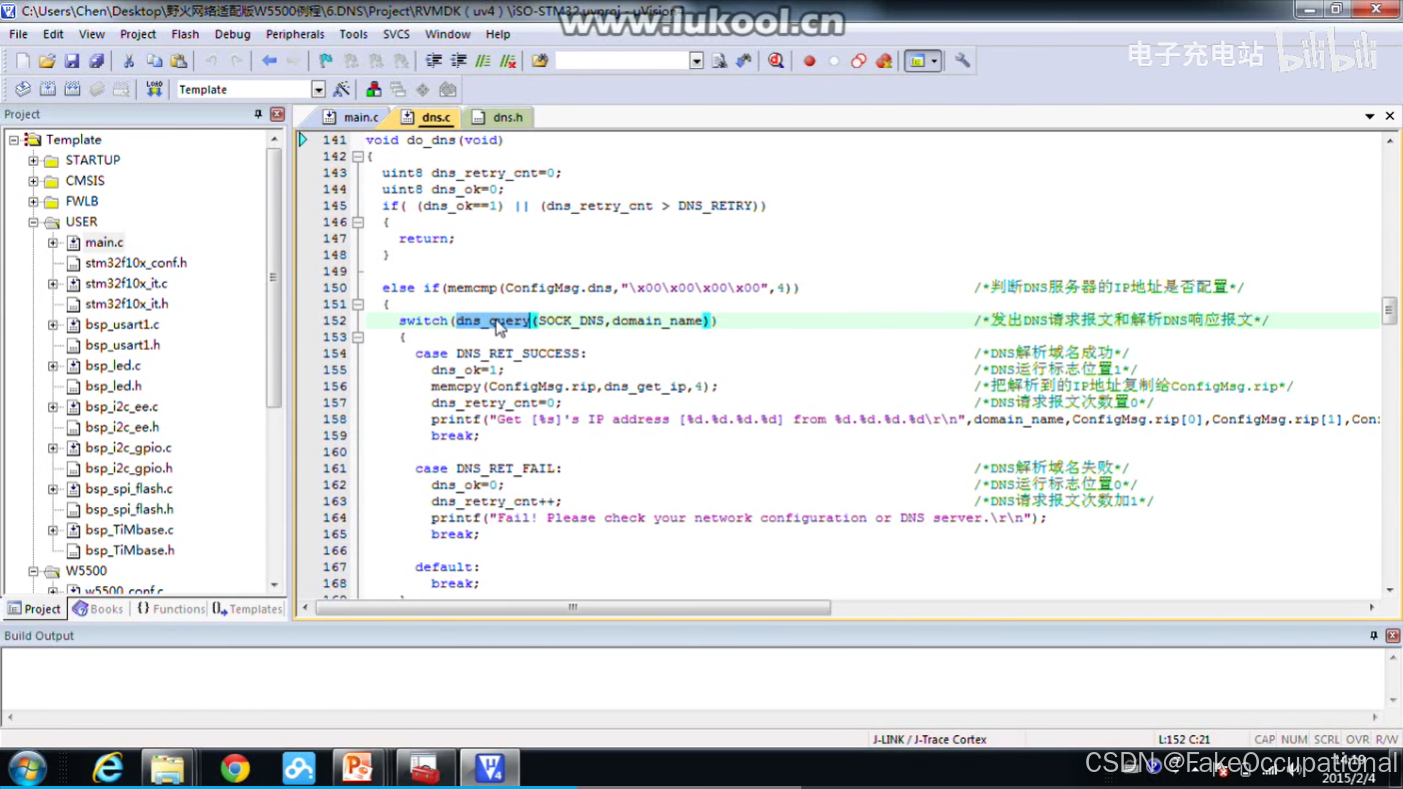Open Internet Explorer from the taskbar
1403x789 pixels.
click(107, 768)
